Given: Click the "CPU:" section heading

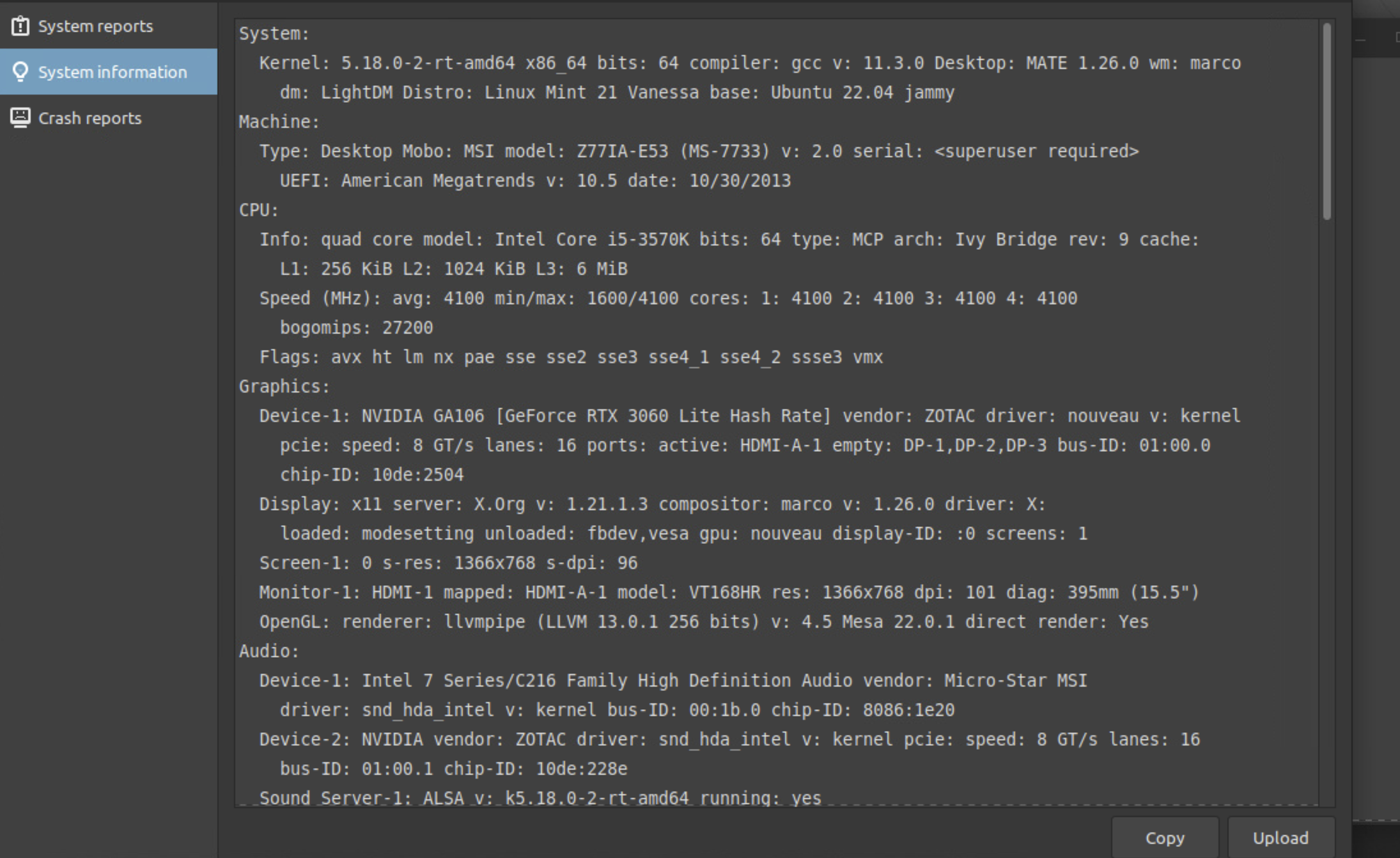Looking at the screenshot, I should tap(259, 210).
